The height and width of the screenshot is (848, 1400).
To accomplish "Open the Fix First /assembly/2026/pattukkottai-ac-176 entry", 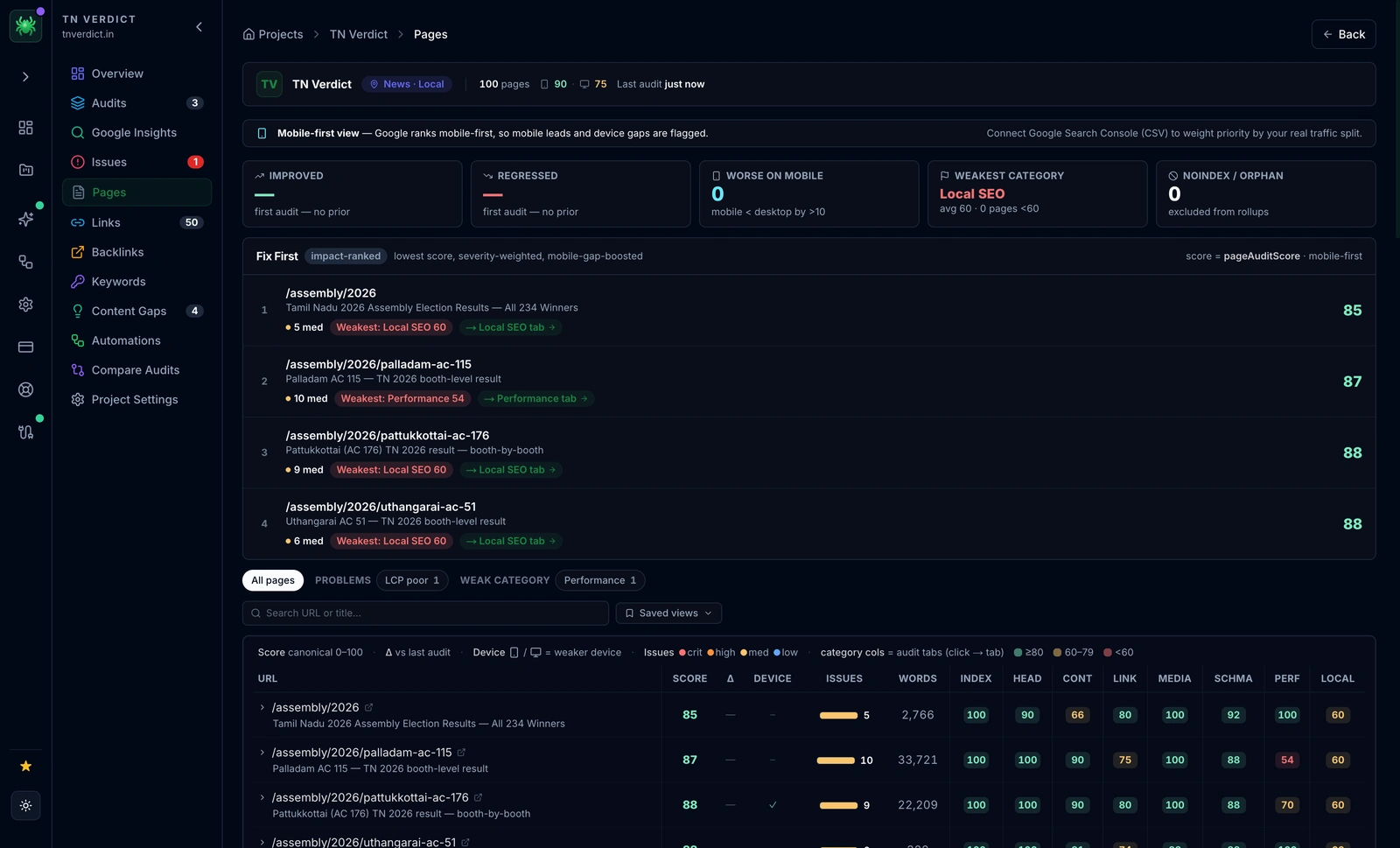I will tap(808, 453).
